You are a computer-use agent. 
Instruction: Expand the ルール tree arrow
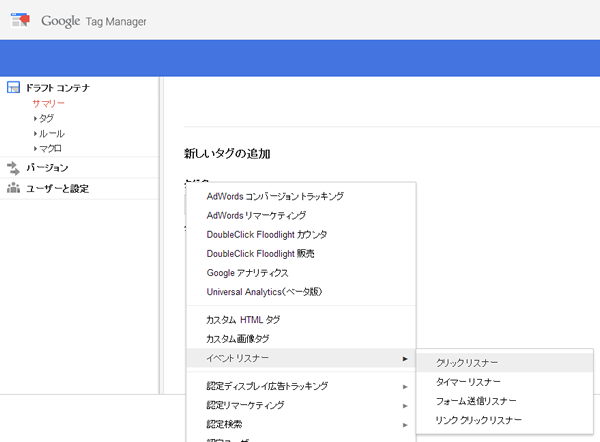35,134
